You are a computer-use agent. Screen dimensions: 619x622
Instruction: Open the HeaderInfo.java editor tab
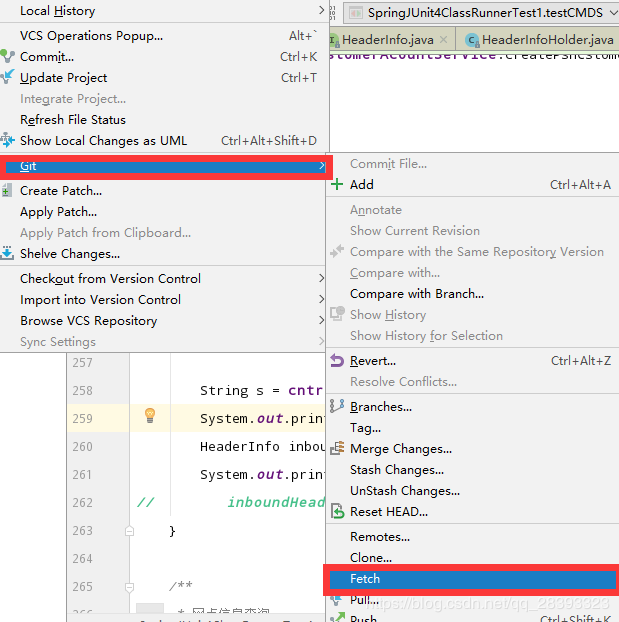click(x=388, y=40)
